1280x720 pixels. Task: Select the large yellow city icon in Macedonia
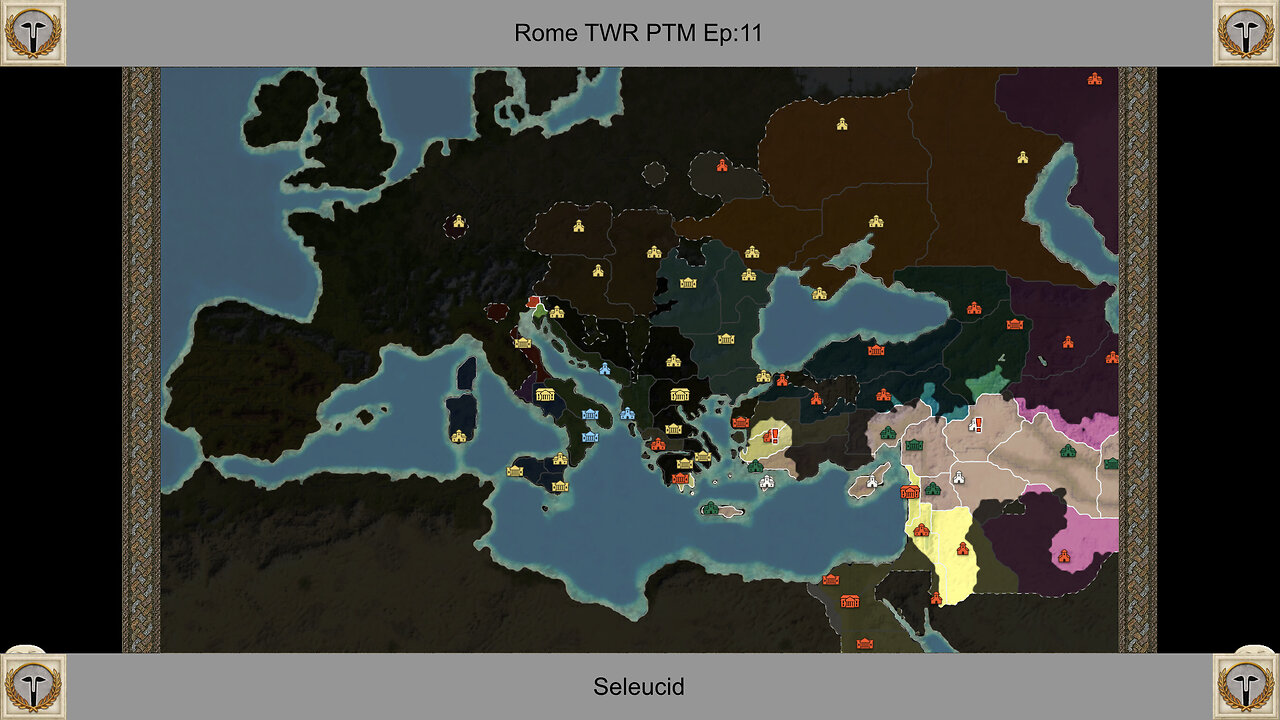tap(679, 394)
